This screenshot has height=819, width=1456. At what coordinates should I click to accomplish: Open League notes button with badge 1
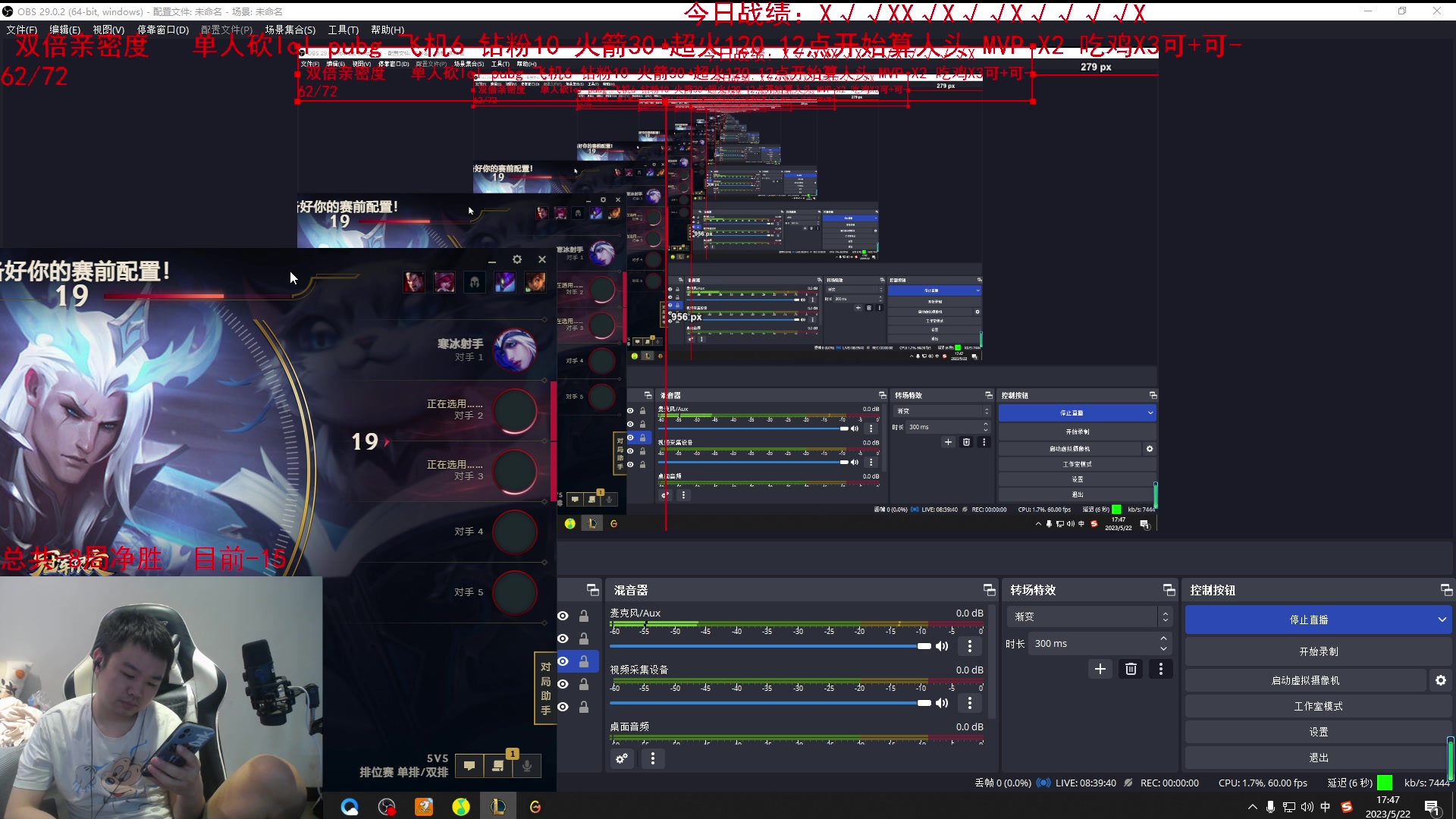pyautogui.click(x=498, y=766)
